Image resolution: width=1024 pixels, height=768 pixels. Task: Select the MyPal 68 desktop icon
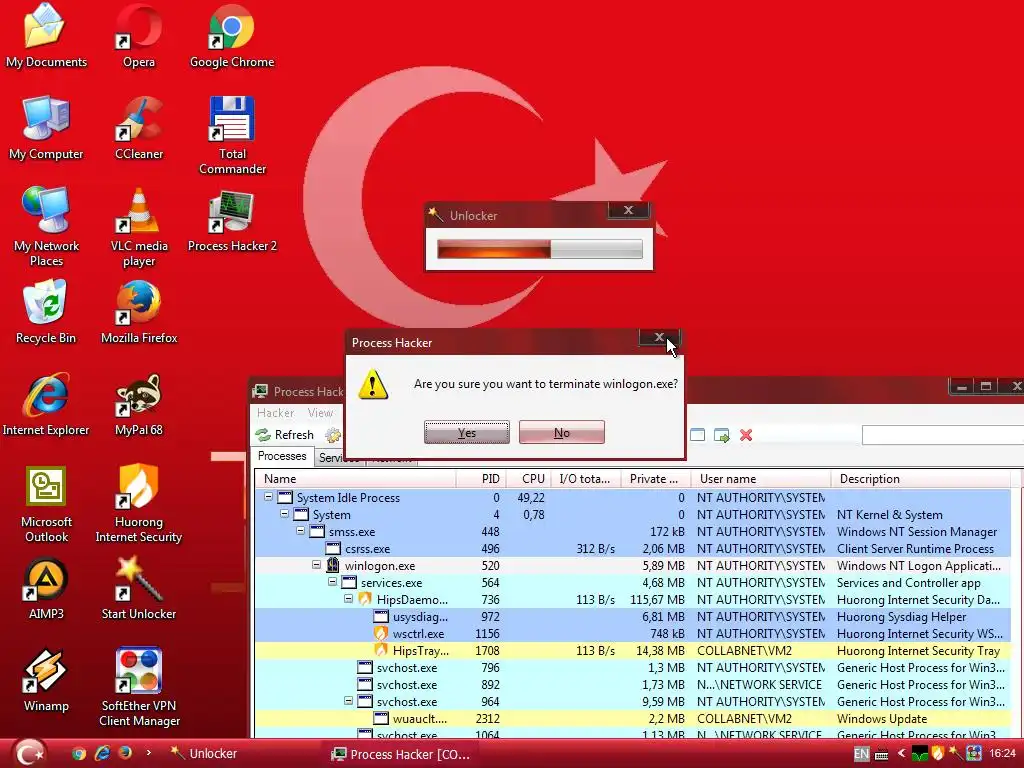pos(138,405)
